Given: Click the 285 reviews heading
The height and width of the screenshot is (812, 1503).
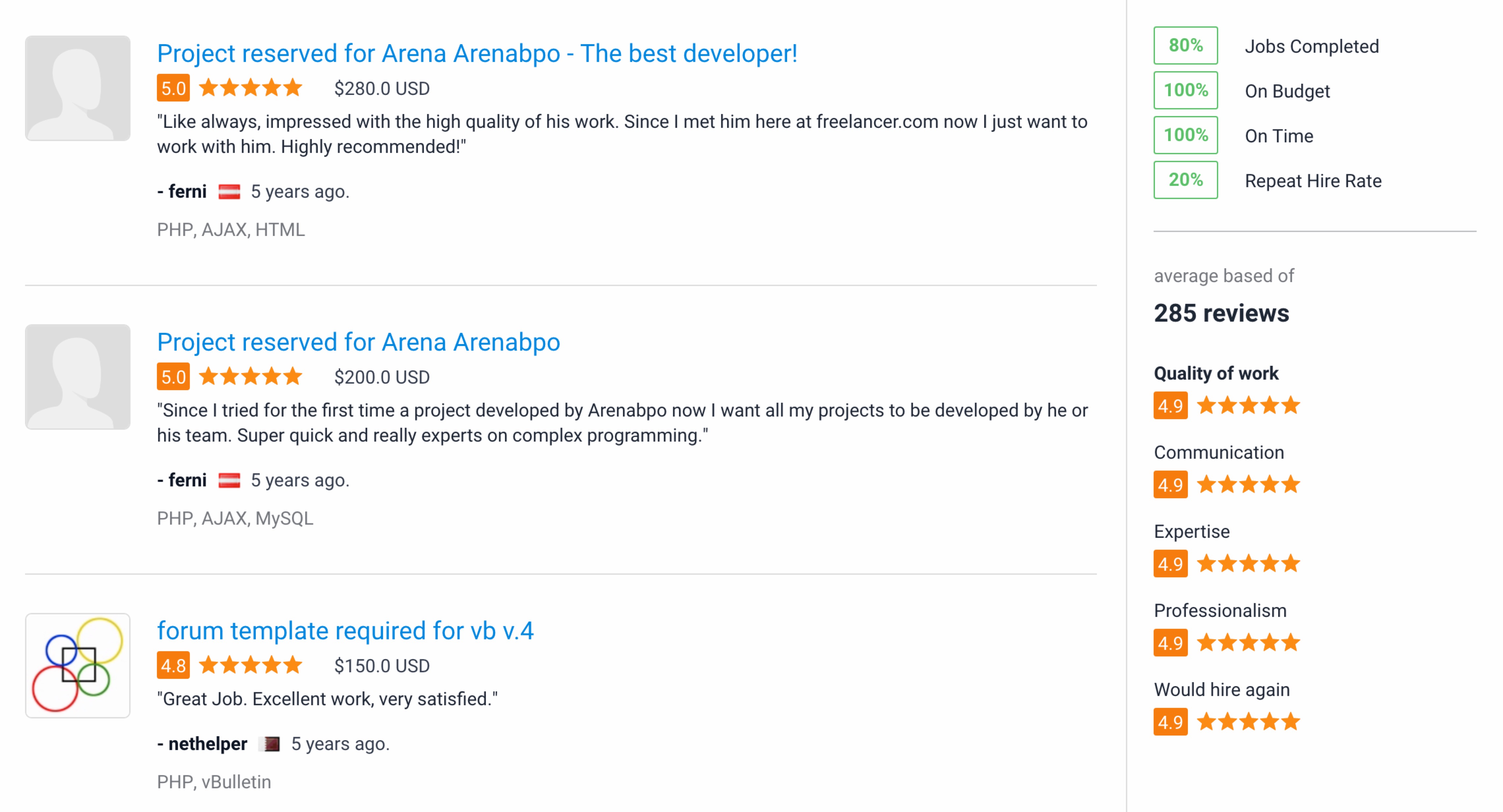Looking at the screenshot, I should [1221, 313].
